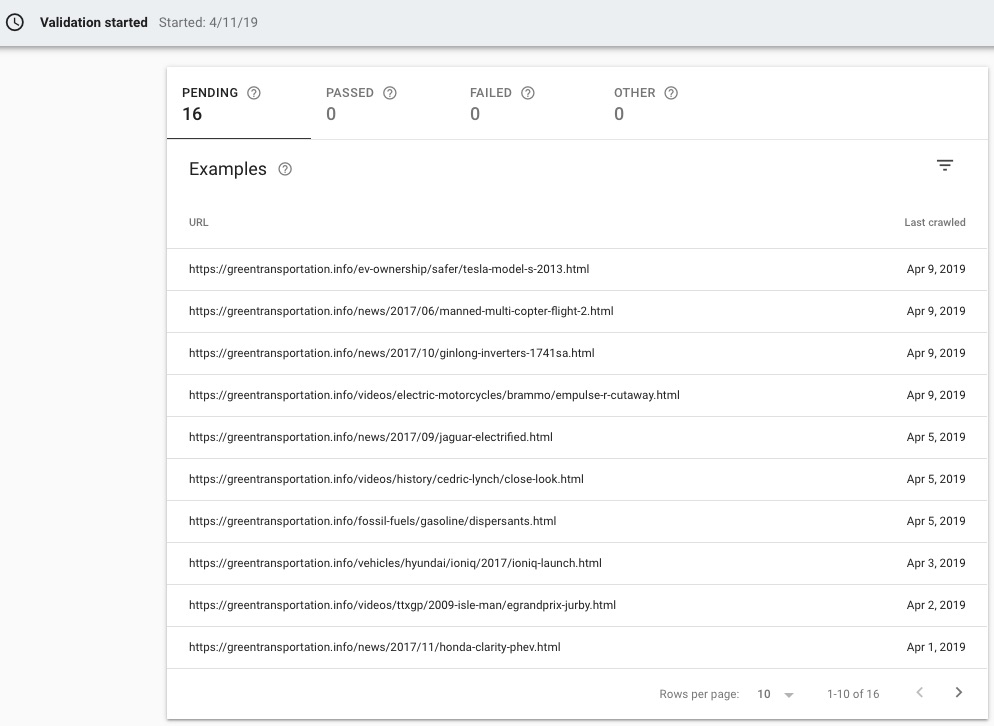Open help icon next to PASSED
Screen dimensions: 994x726
tap(390, 93)
